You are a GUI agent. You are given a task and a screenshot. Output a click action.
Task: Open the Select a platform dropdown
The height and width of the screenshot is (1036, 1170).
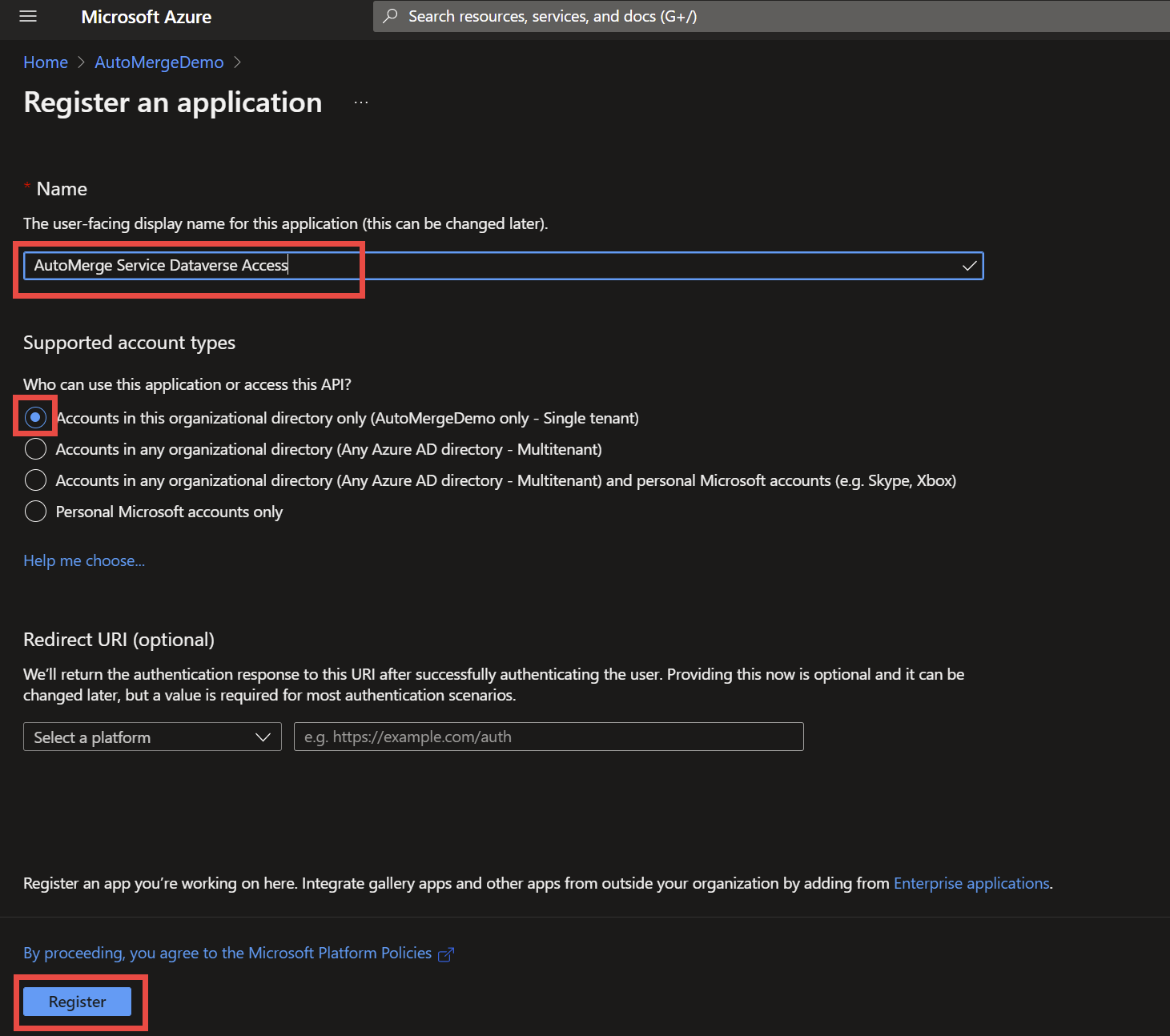tap(152, 737)
